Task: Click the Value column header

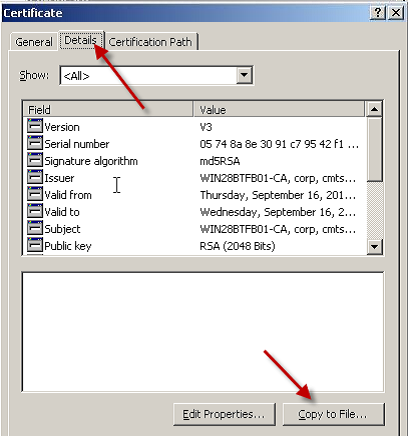Action: point(279,109)
